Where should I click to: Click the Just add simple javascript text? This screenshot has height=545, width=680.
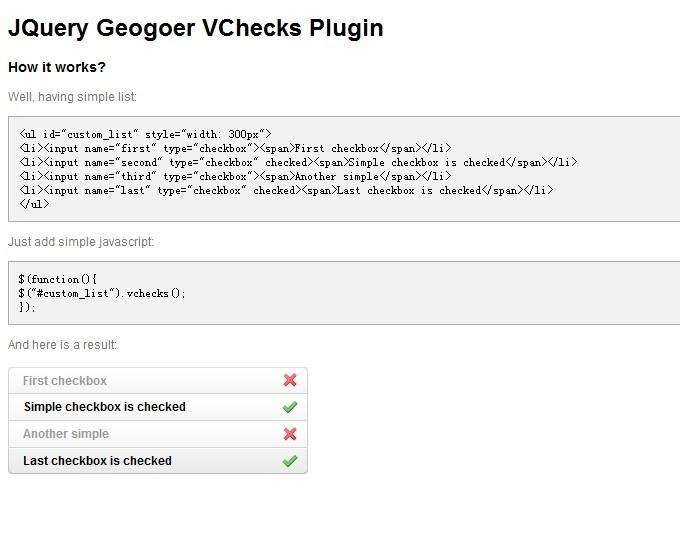[81, 241]
